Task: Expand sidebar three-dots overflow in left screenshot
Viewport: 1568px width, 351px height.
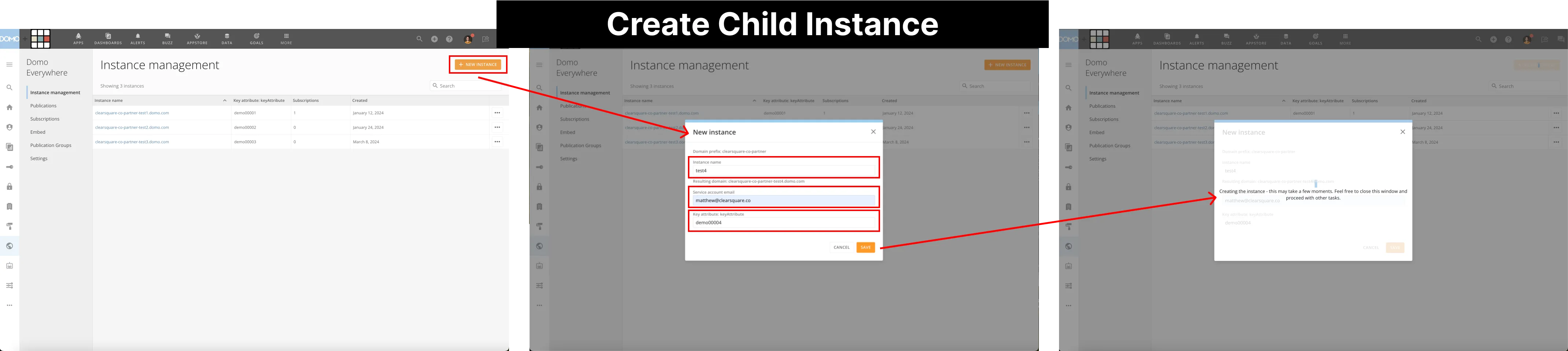Action: pos(10,305)
